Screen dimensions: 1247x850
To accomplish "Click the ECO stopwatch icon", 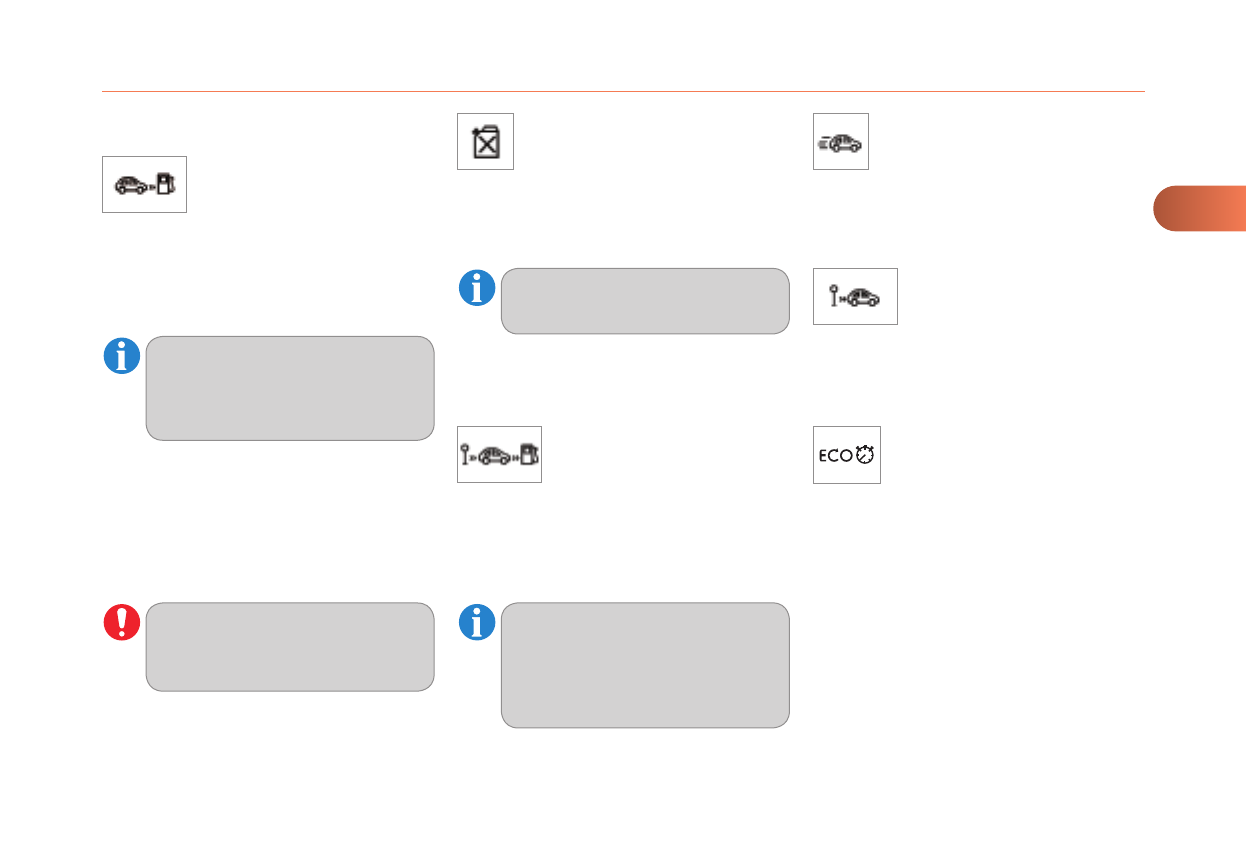I will click(846, 455).
